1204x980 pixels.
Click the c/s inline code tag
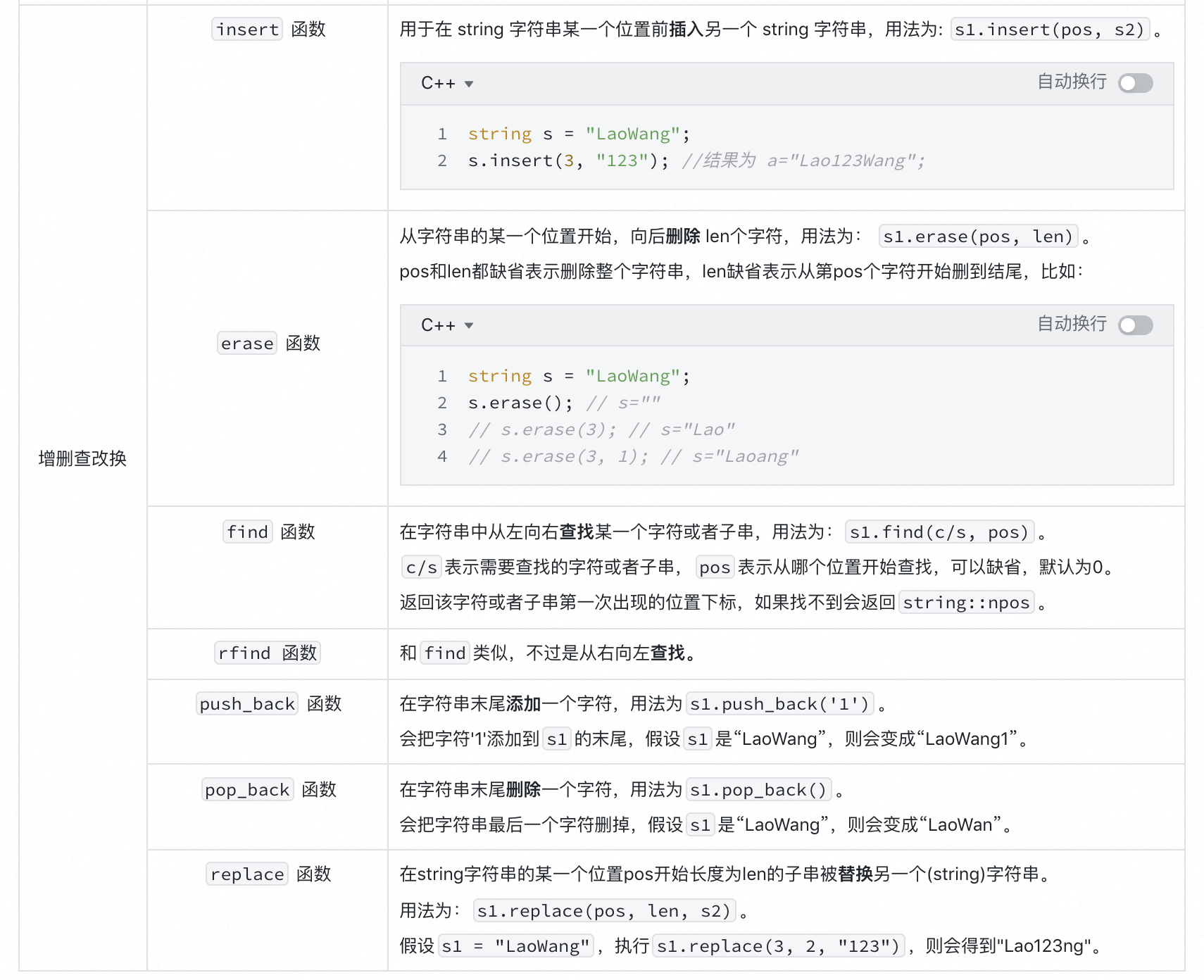click(421, 567)
